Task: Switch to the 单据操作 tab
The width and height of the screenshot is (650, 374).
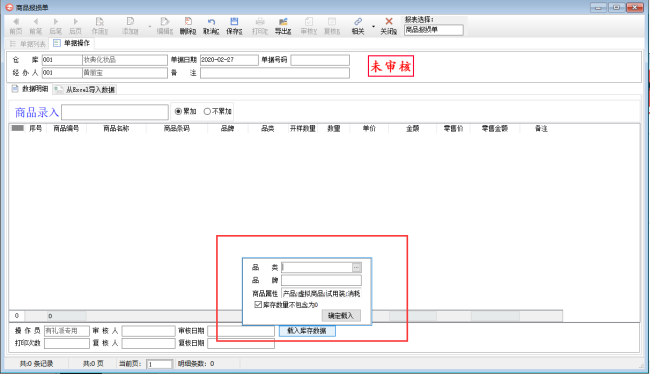Action: pos(72,43)
